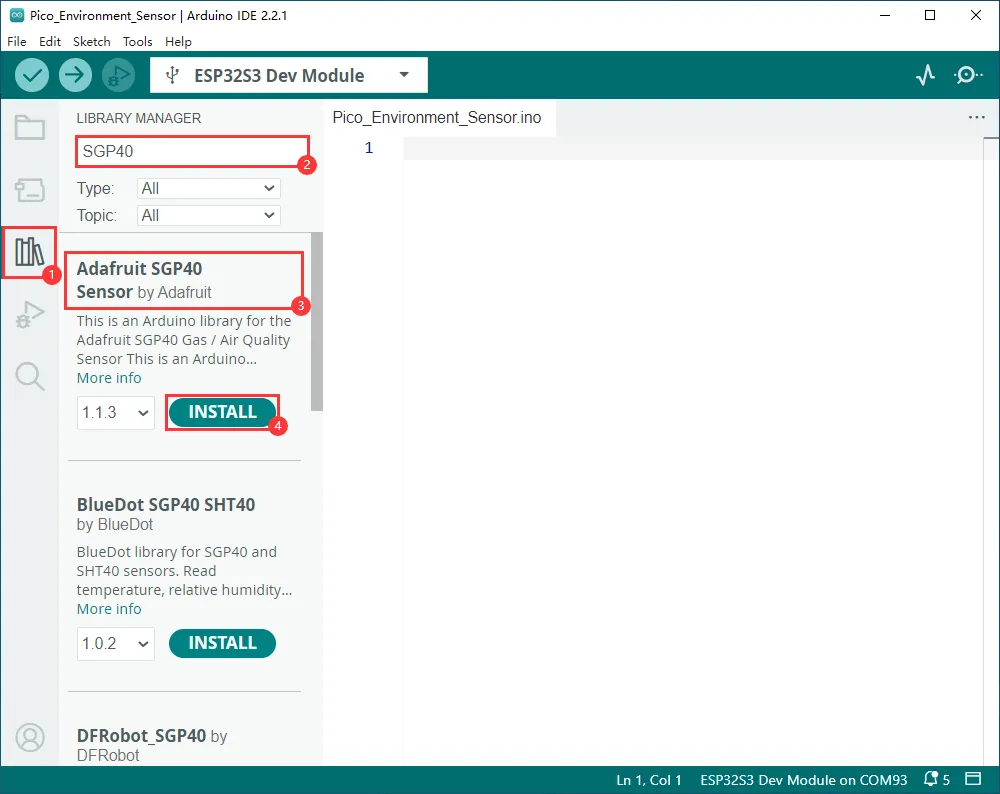Open the Tools menu

tap(138, 41)
